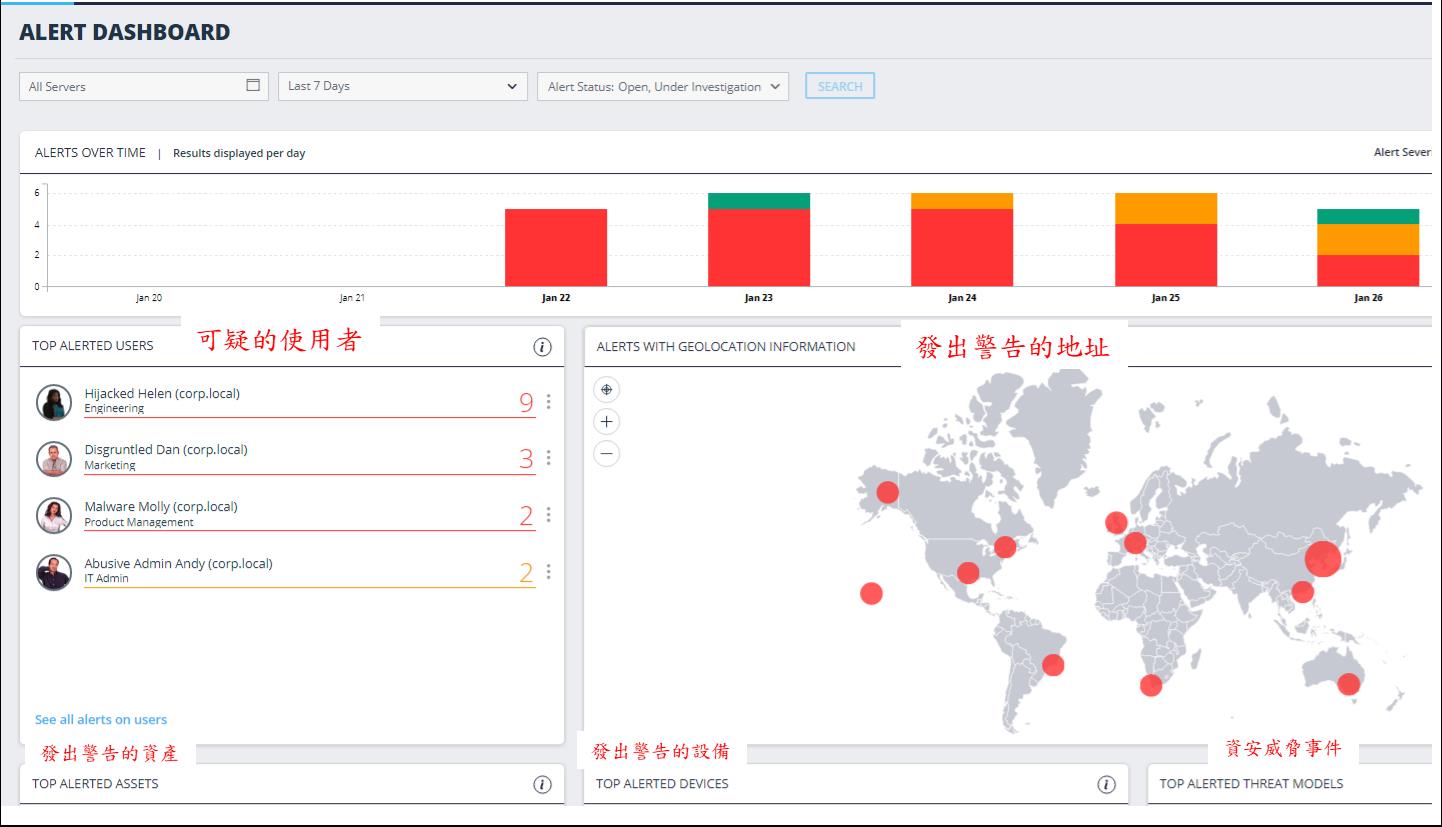
Task: Reset map view with the locate icon
Action: (x=606, y=390)
